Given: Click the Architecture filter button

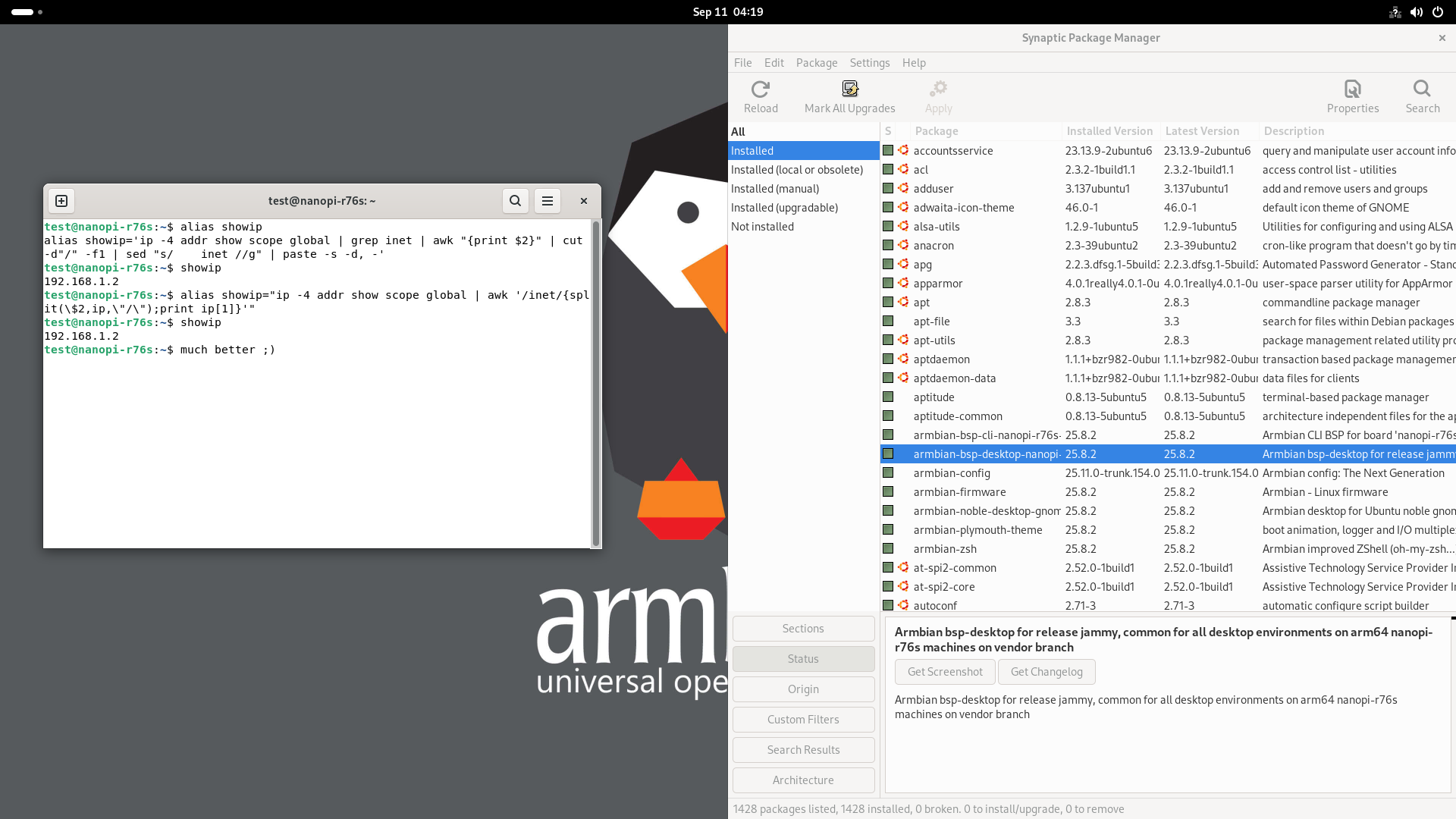Looking at the screenshot, I should point(803,780).
